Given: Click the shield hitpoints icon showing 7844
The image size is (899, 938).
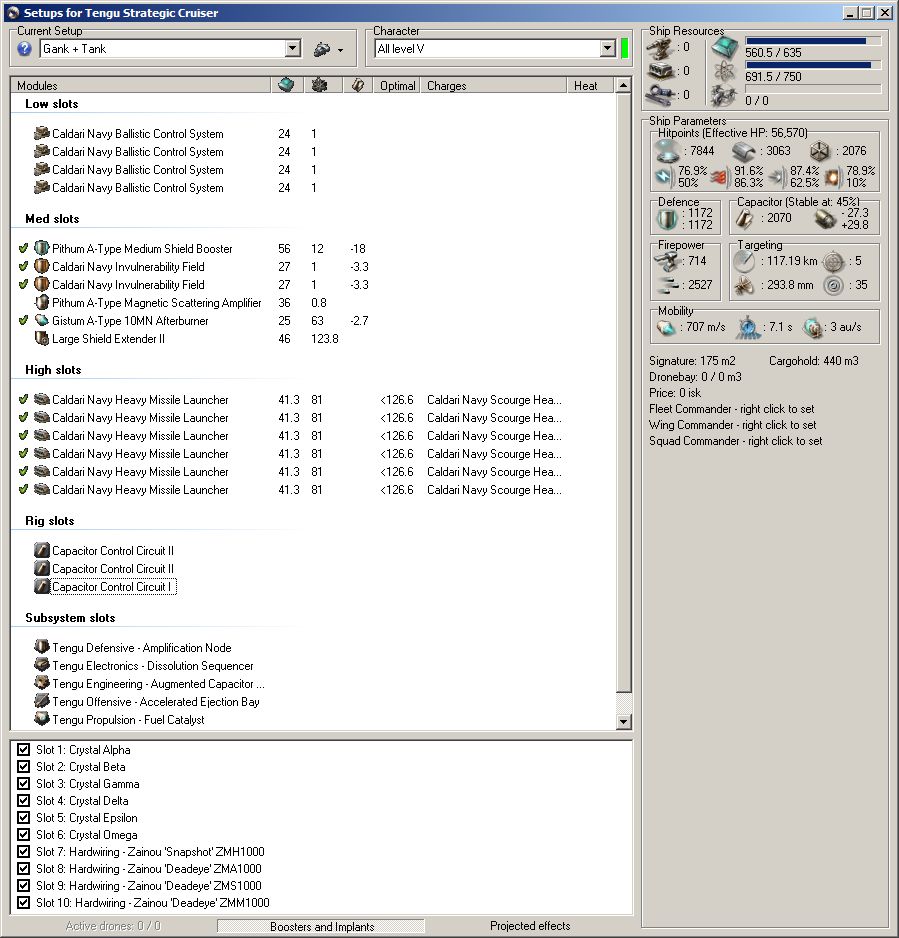Looking at the screenshot, I should pos(668,151).
